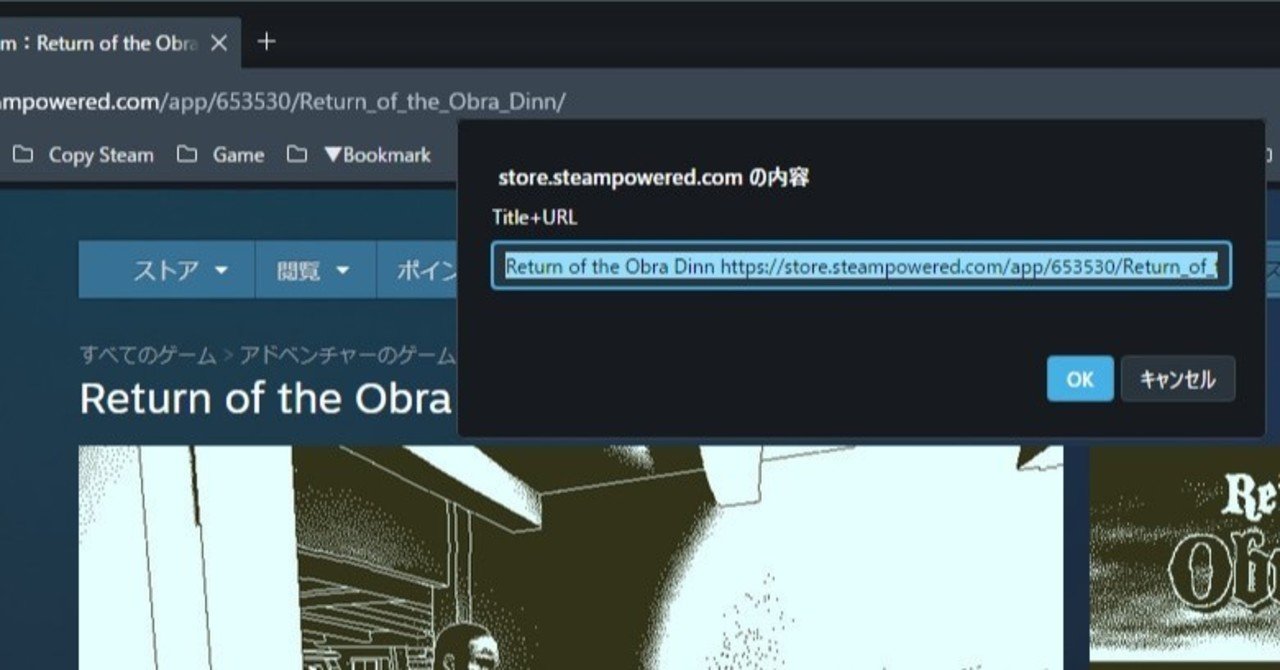The width and height of the screenshot is (1280, 670).
Task: Follow the すべてのゲーム breadcrumb link
Action: (x=148, y=355)
